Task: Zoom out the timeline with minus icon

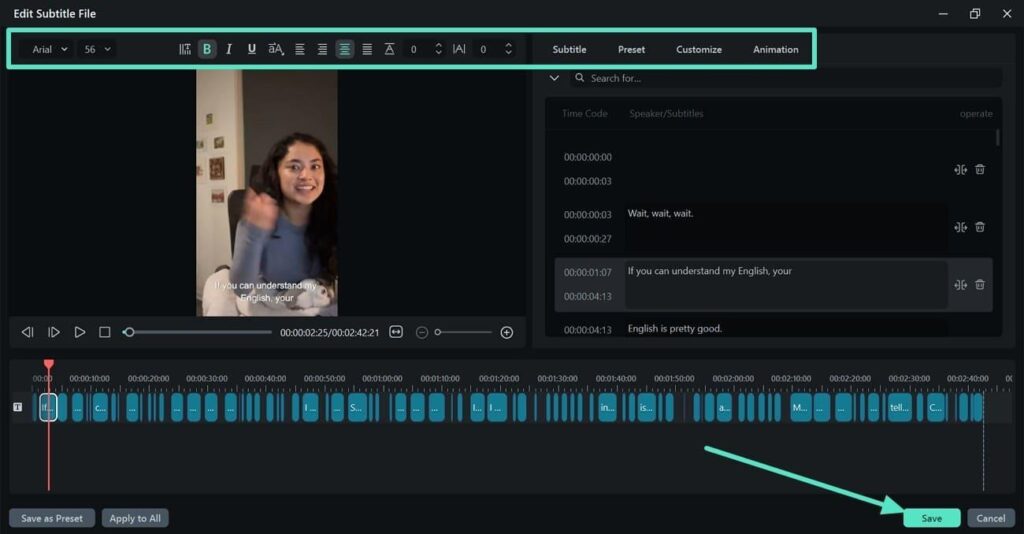Action: (422, 332)
